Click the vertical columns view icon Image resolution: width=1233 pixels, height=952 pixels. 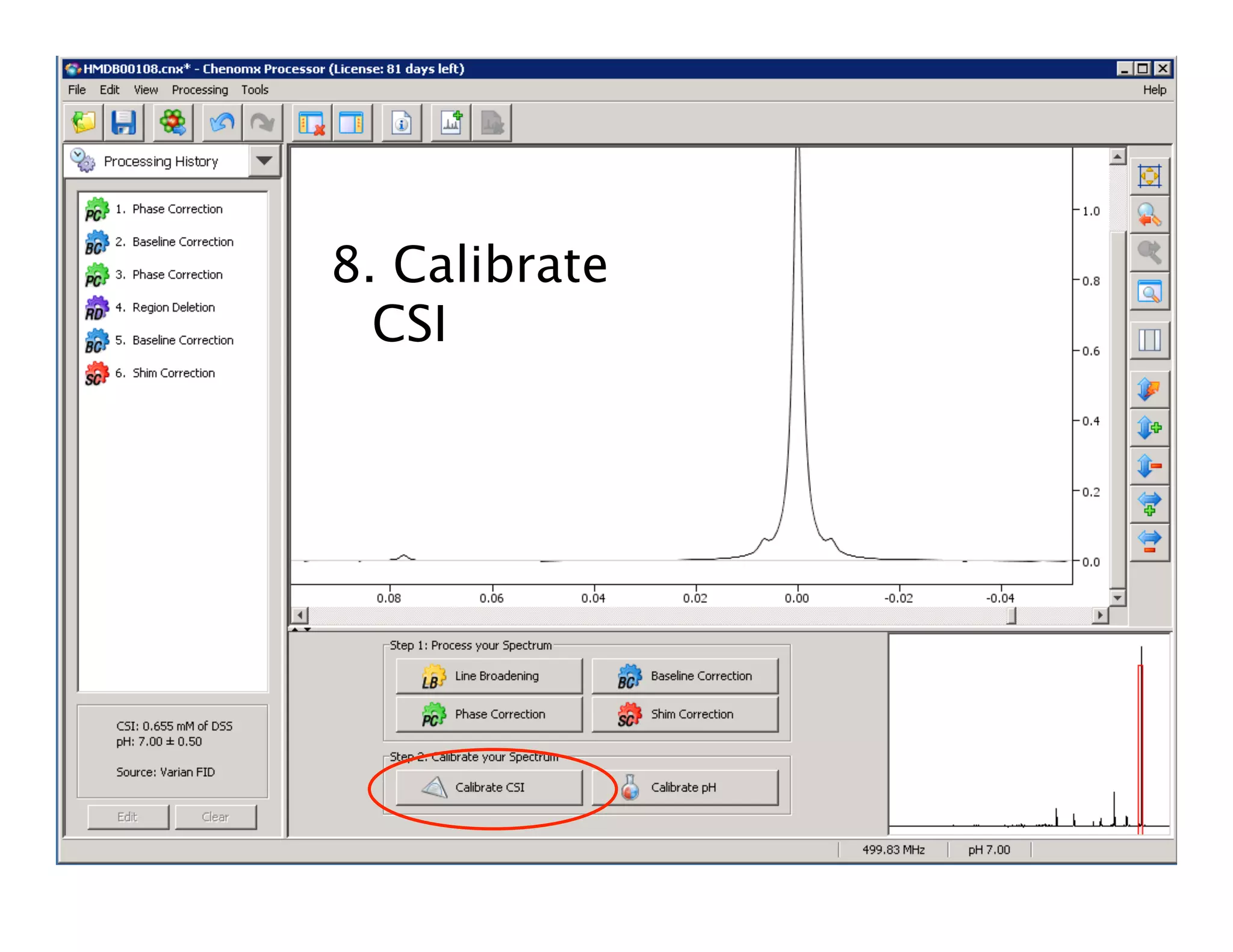(1149, 341)
